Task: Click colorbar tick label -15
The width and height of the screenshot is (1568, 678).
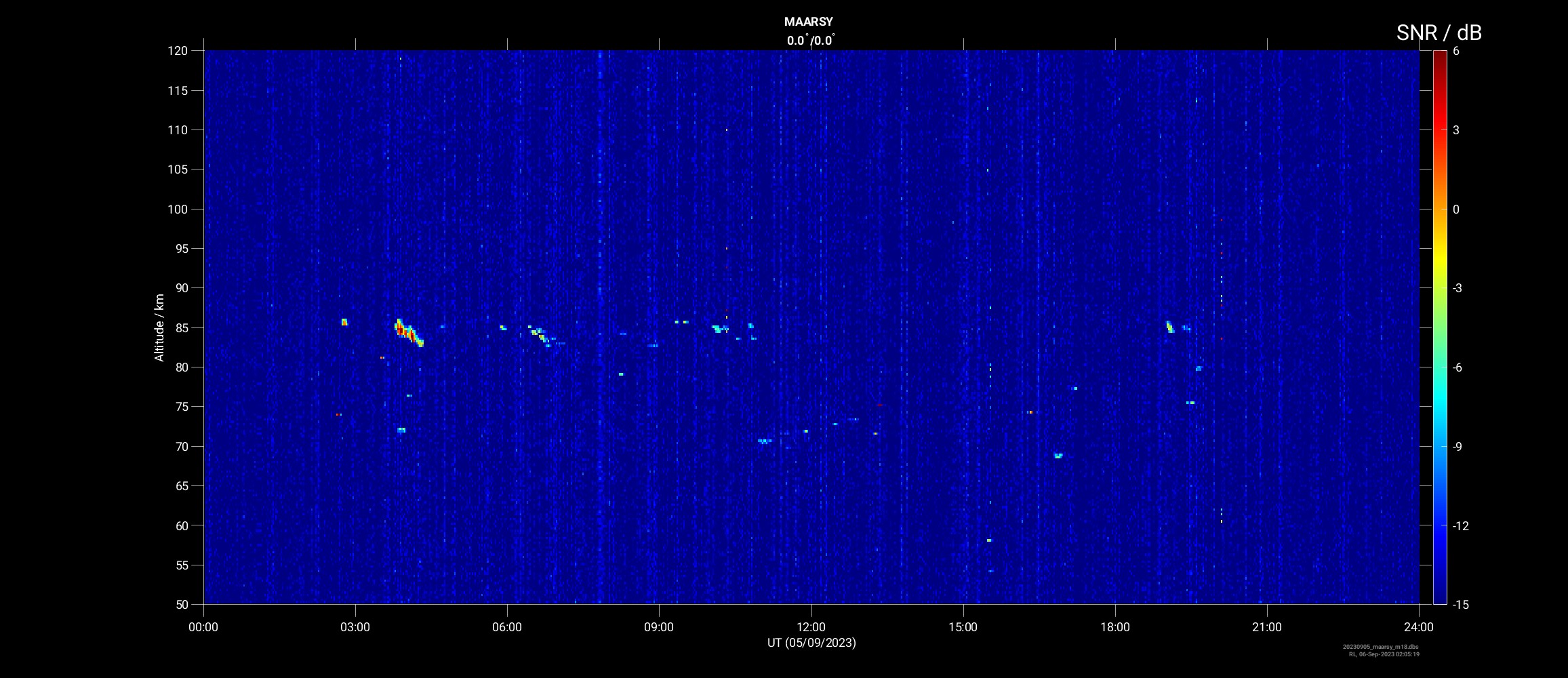Action: [x=1461, y=604]
